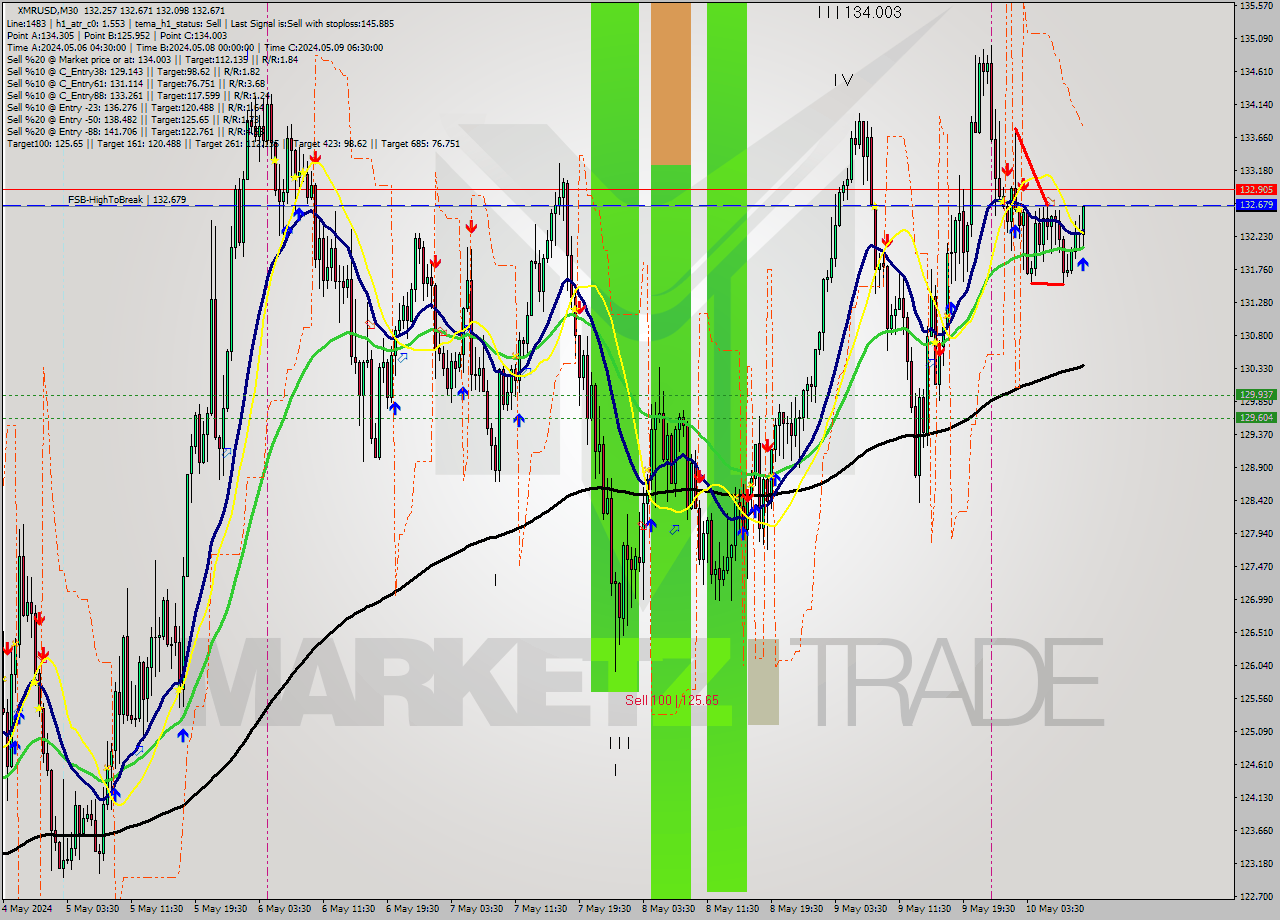The height and width of the screenshot is (920, 1280).
Task: Select the green 129.604 price tag
Action: pos(1256,418)
